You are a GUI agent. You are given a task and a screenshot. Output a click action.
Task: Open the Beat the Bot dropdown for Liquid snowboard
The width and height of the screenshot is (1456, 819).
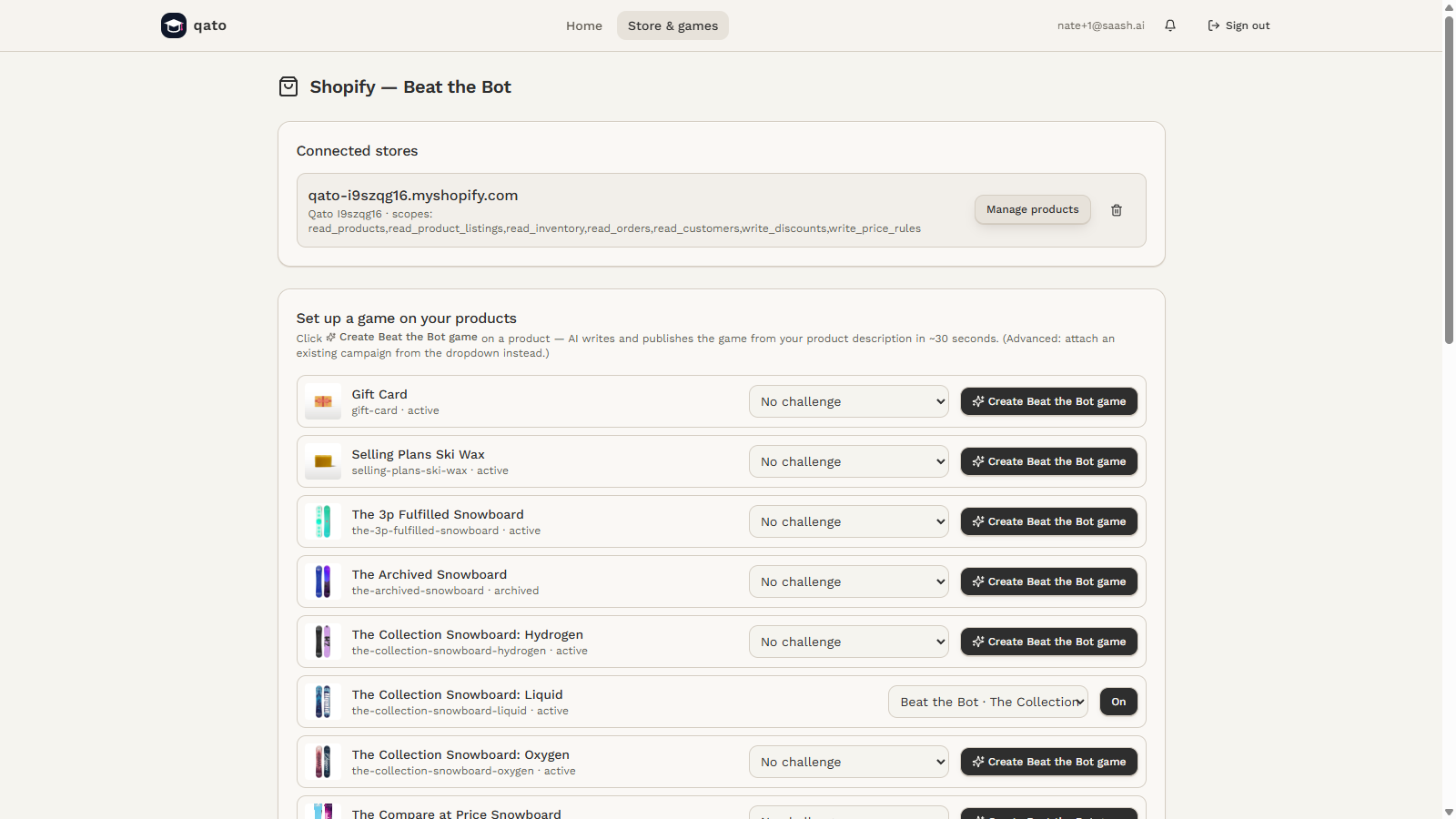(988, 702)
